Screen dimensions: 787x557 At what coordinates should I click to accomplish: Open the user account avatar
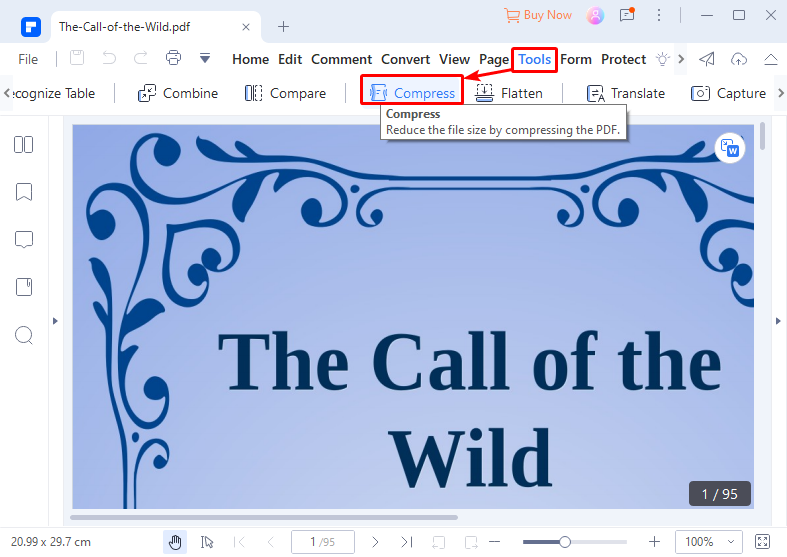pos(595,16)
